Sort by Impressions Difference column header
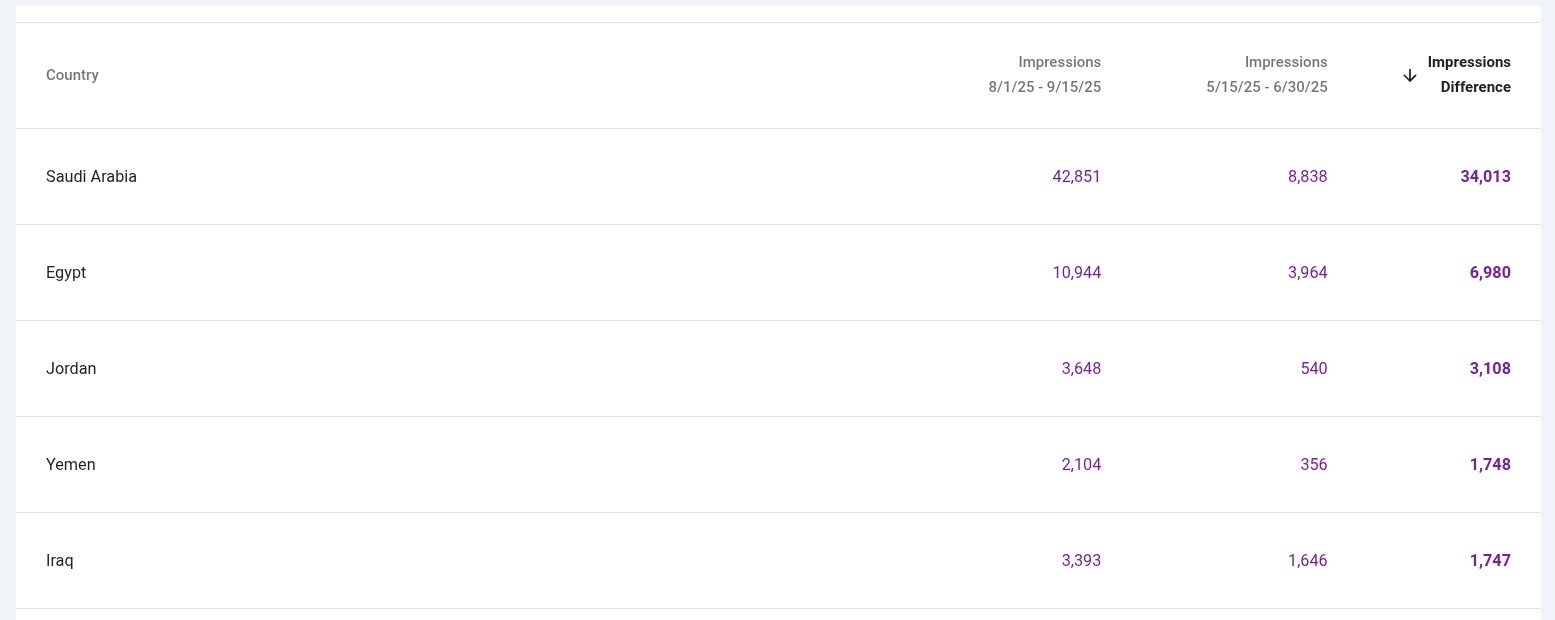1555x620 pixels. (1468, 75)
